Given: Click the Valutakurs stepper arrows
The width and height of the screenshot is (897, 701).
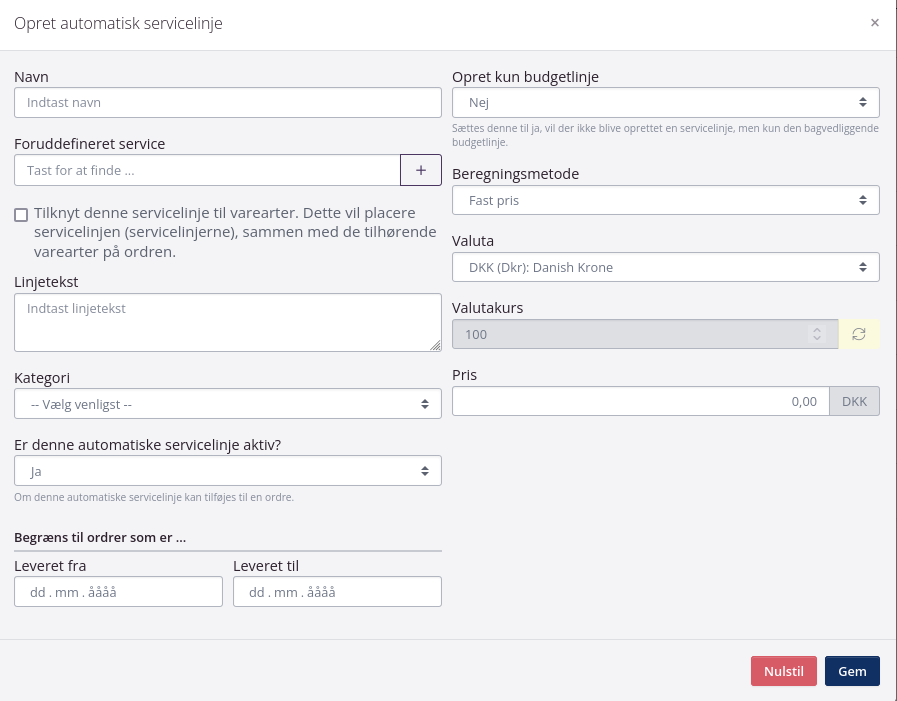Looking at the screenshot, I should tap(817, 334).
